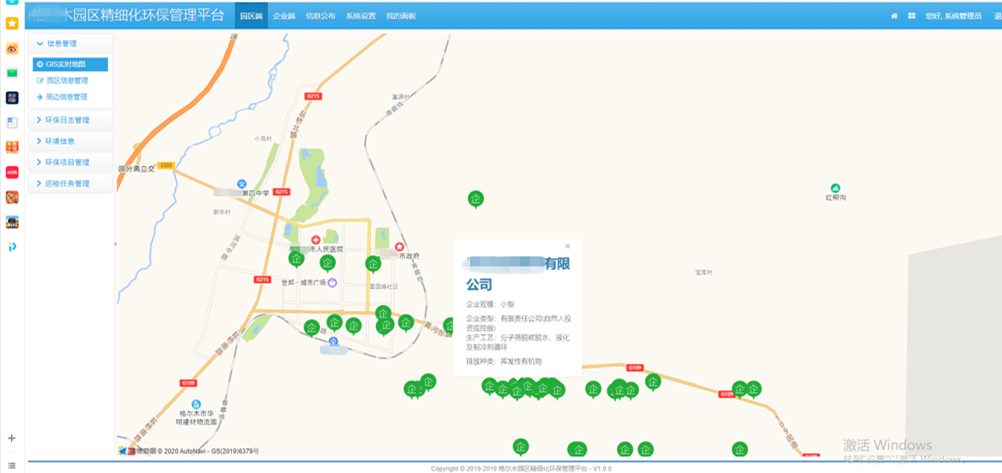Click the 您好, 系统管理员 user link
The image size is (1002, 473).
tap(954, 16)
